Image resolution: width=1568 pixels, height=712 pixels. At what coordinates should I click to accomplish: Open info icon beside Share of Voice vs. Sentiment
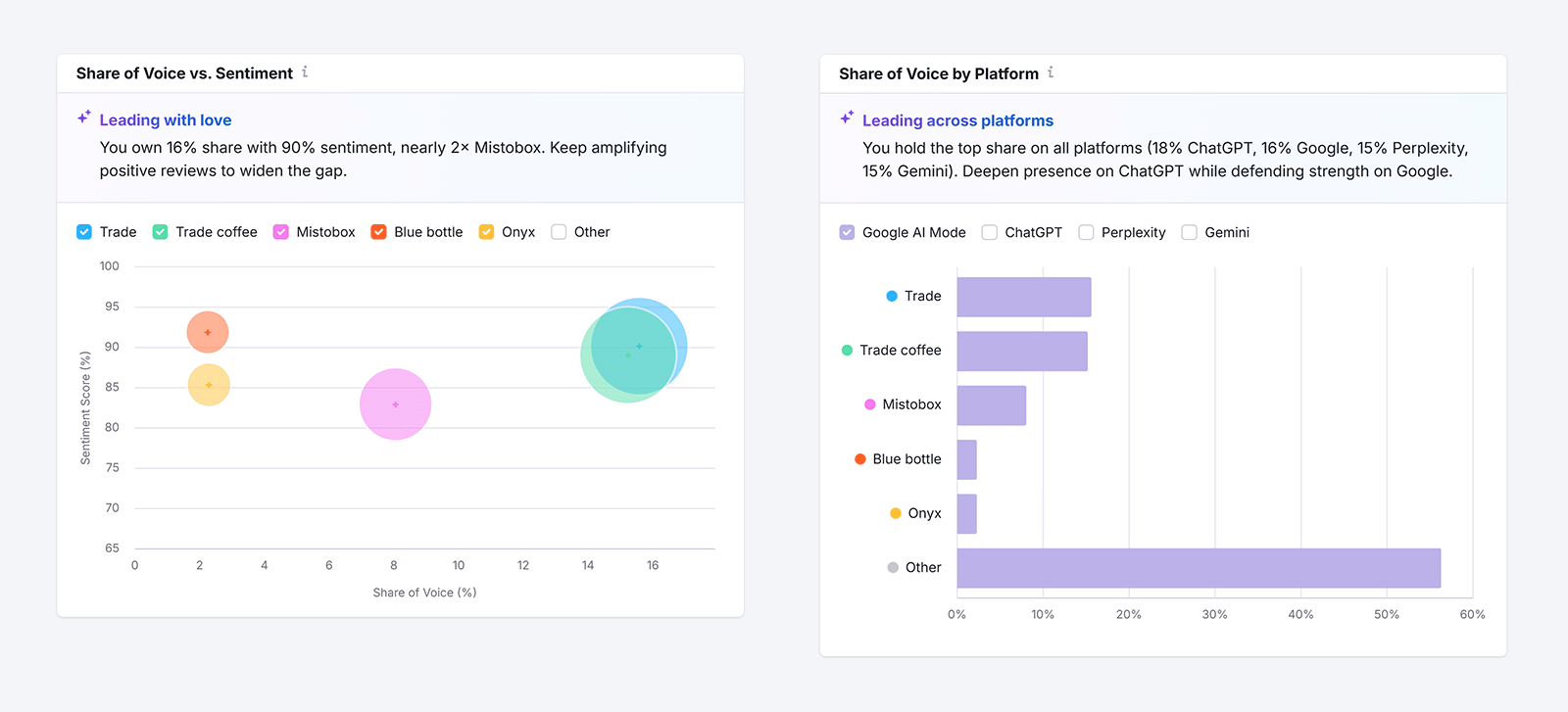[x=305, y=71]
